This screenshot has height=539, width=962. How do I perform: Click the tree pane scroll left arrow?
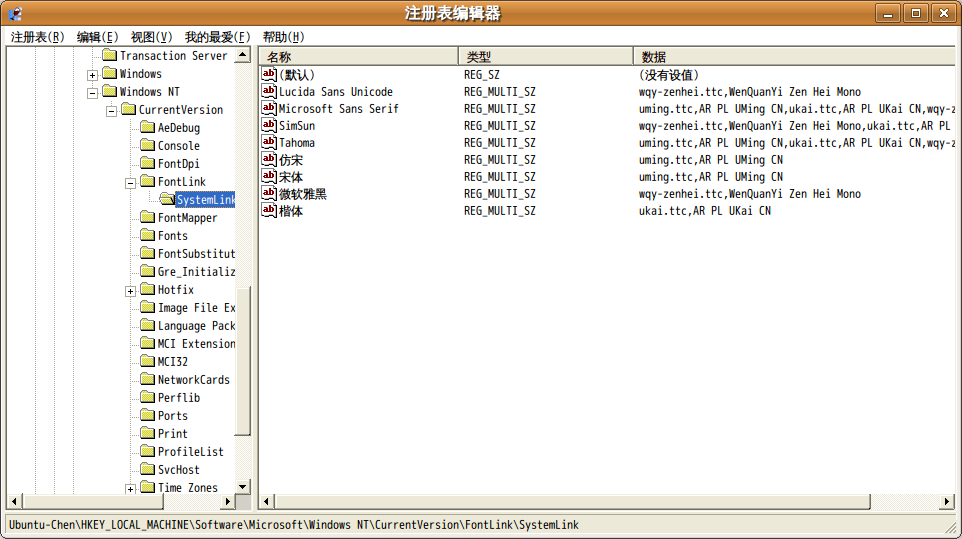[15, 502]
